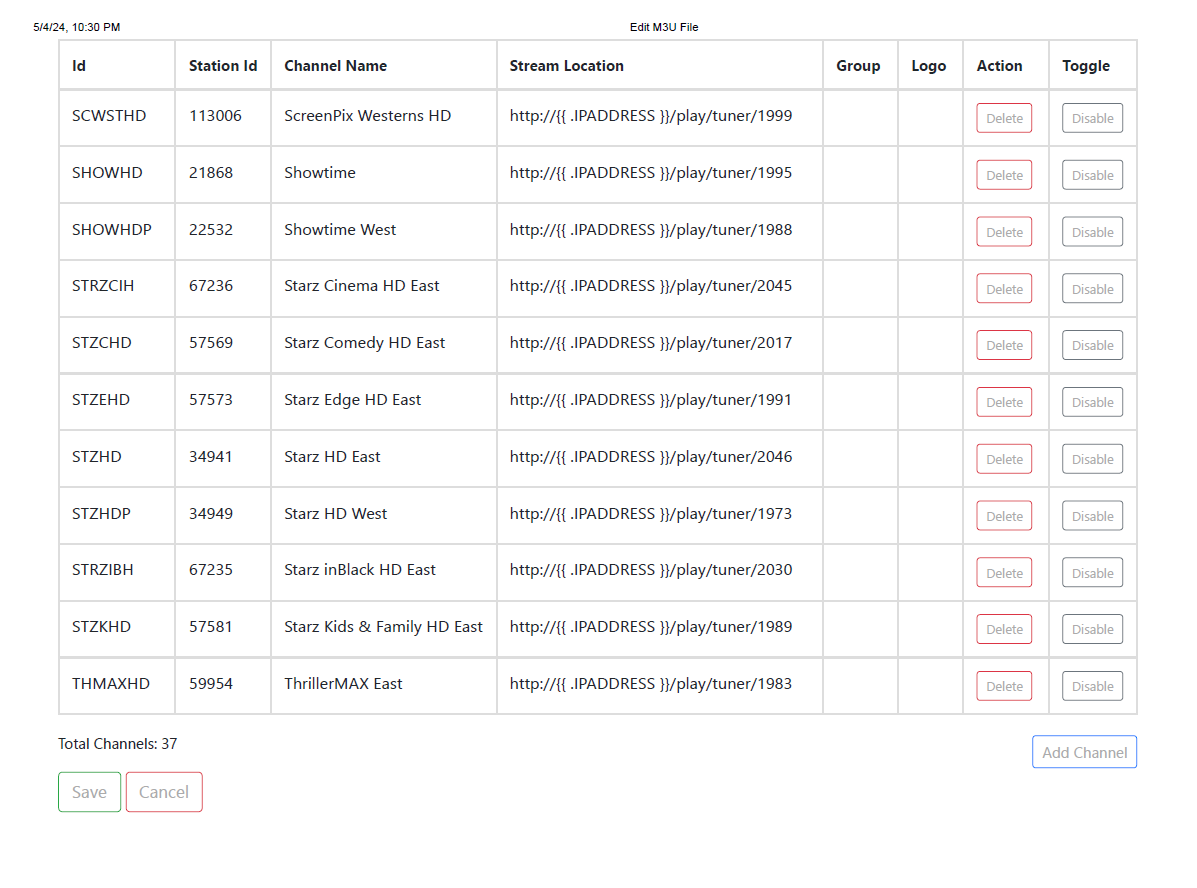
Task: Delete the ScreenPix Westerns HD channel
Action: point(1004,118)
